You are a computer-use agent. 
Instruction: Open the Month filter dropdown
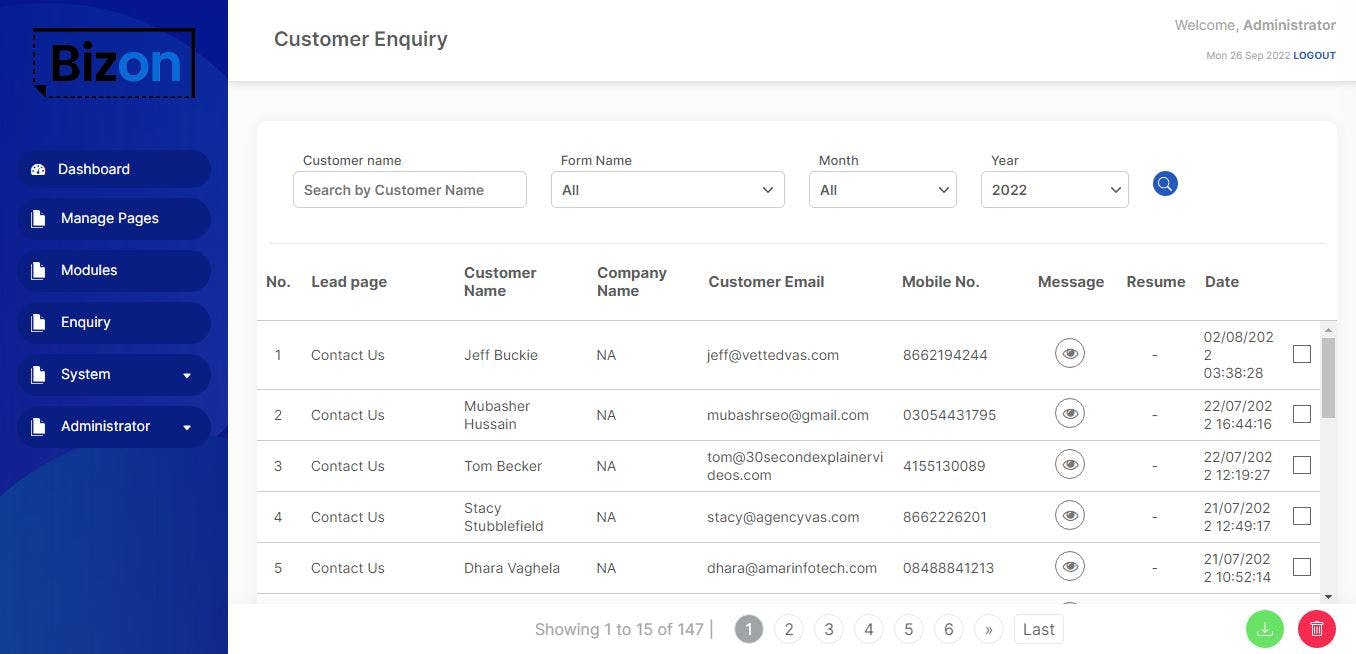point(882,190)
